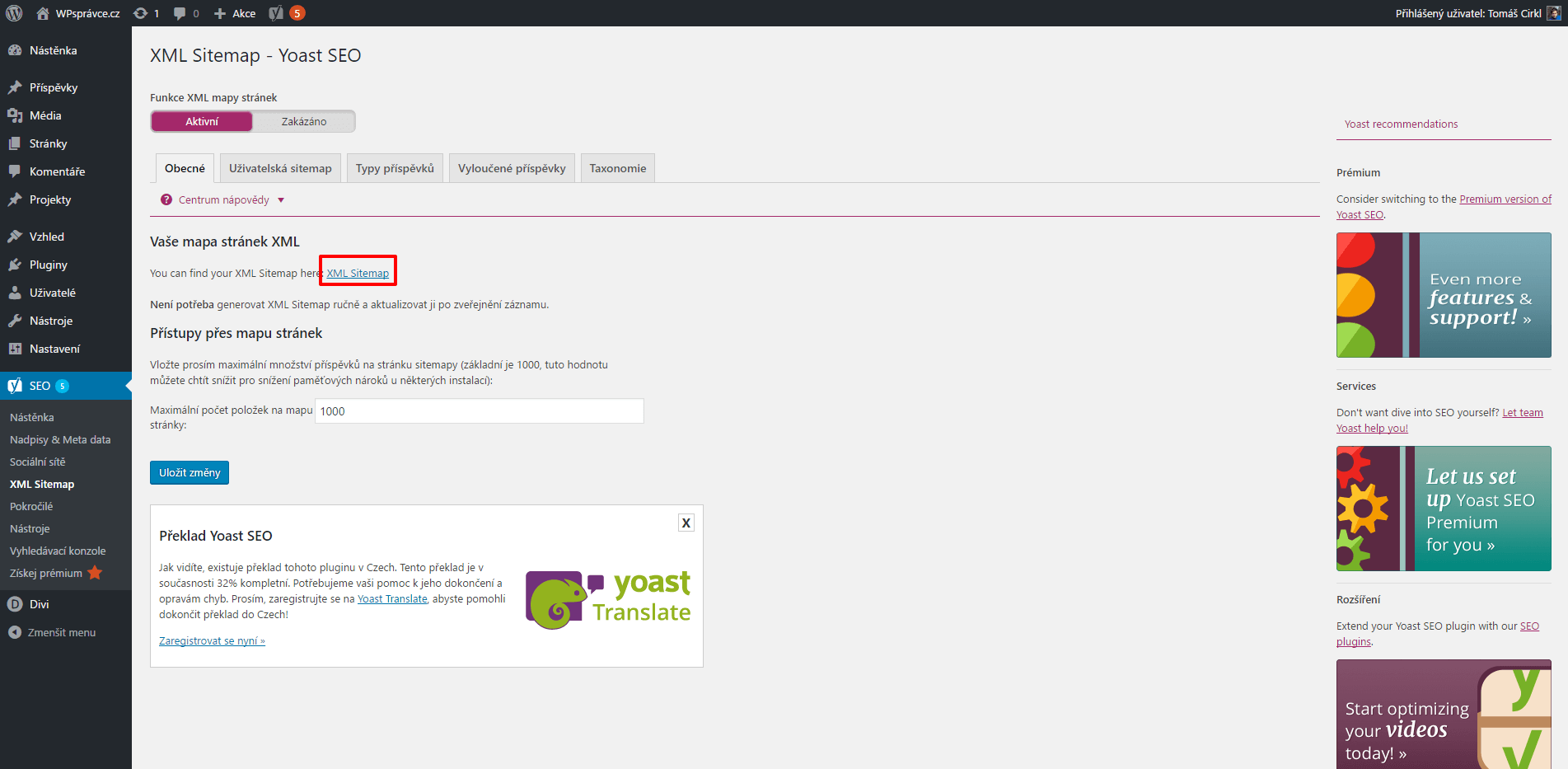Set XML sitemap function to Aktivní

click(202, 121)
